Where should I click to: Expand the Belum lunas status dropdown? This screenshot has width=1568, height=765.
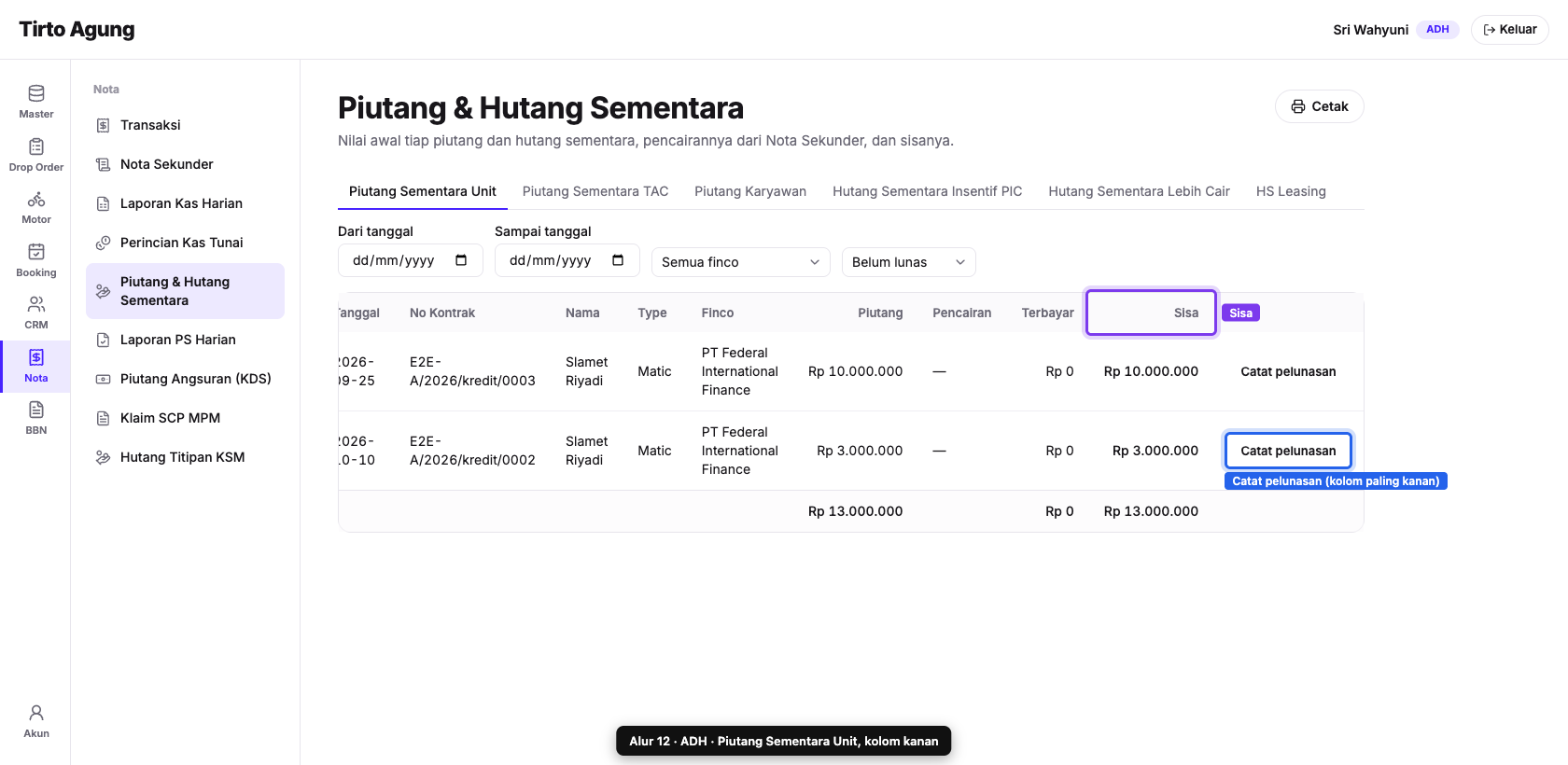point(909,262)
